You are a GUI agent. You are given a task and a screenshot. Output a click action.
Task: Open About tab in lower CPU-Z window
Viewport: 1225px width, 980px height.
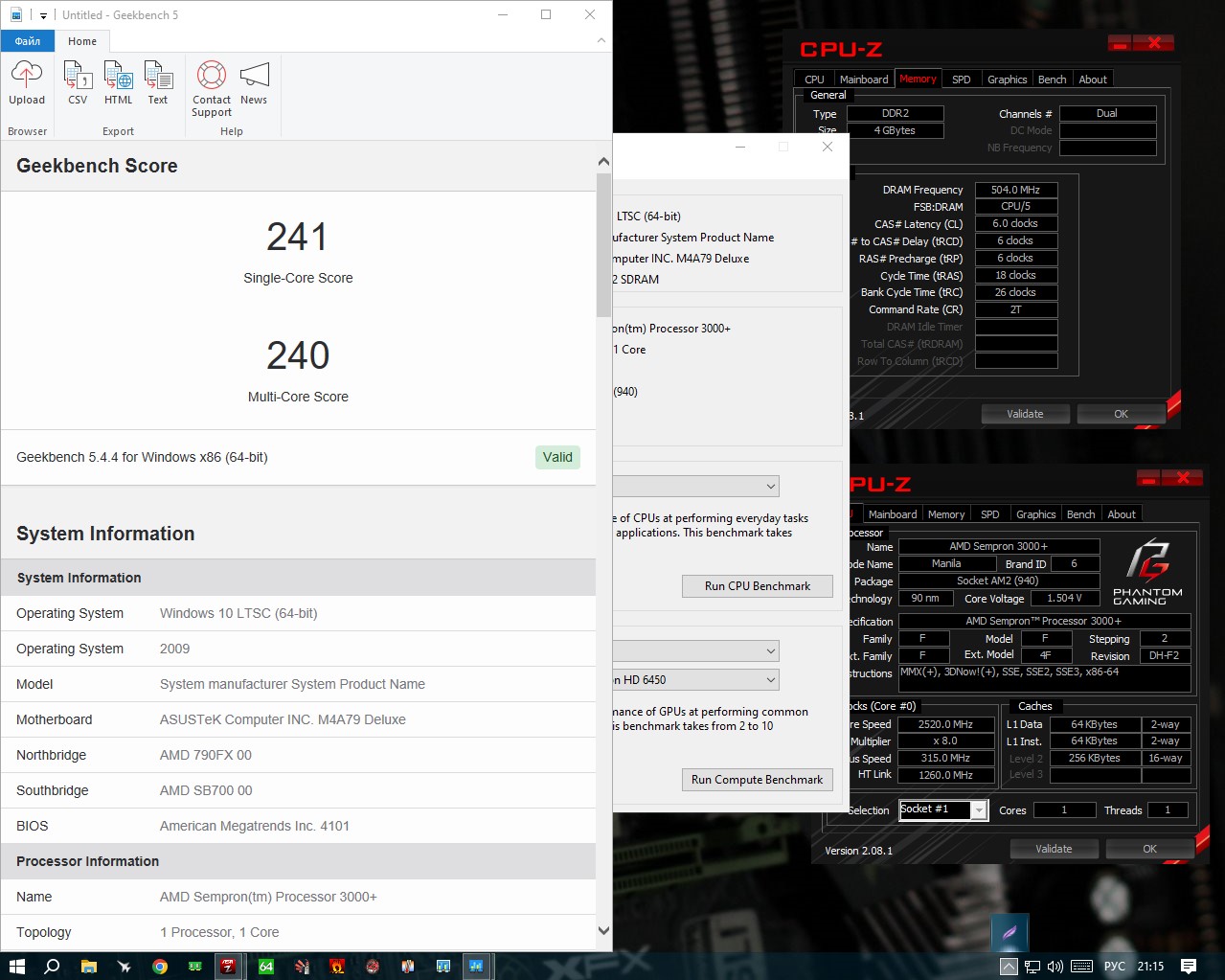coord(1122,514)
